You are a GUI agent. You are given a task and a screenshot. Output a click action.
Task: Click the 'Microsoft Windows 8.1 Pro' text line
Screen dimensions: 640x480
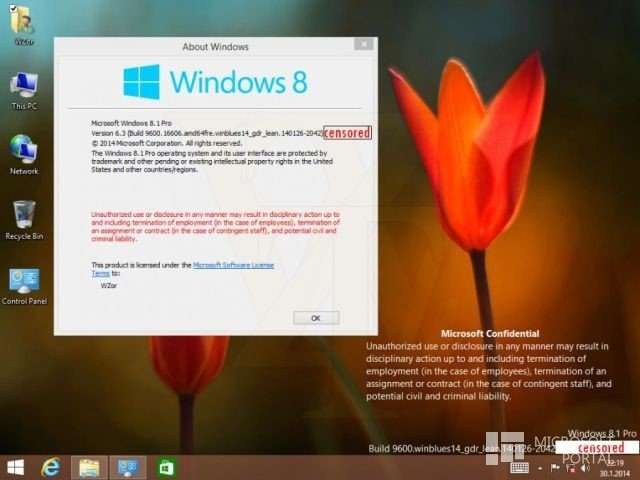(x=131, y=123)
